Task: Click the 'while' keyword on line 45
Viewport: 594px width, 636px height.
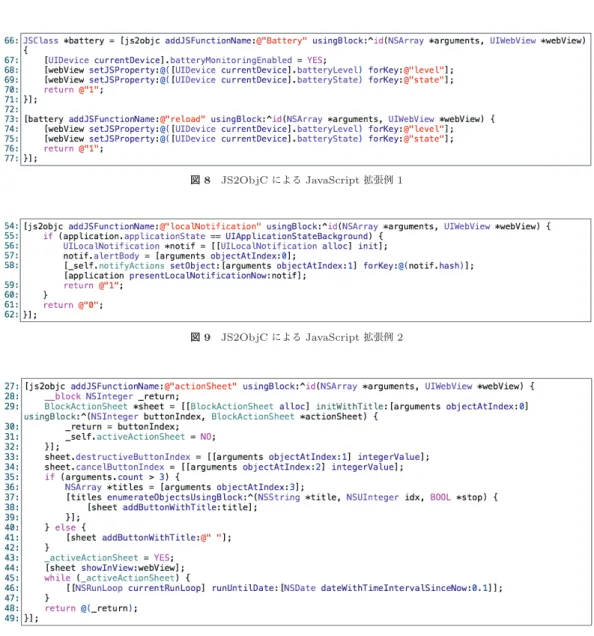Action: [x=57, y=578]
